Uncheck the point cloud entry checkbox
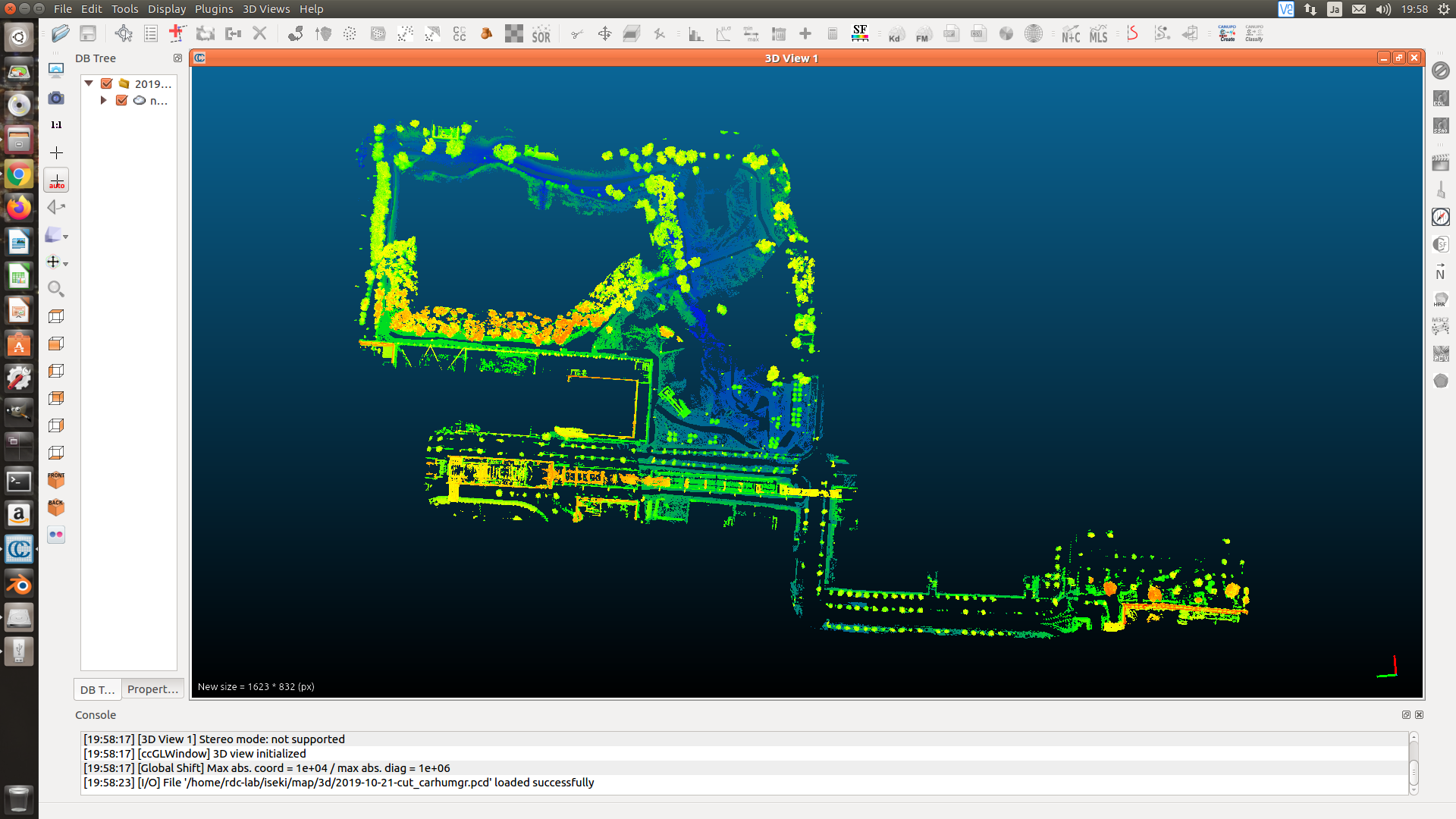Image resolution: width=1456 pixels, height=819 pixels. click(121, 100)
